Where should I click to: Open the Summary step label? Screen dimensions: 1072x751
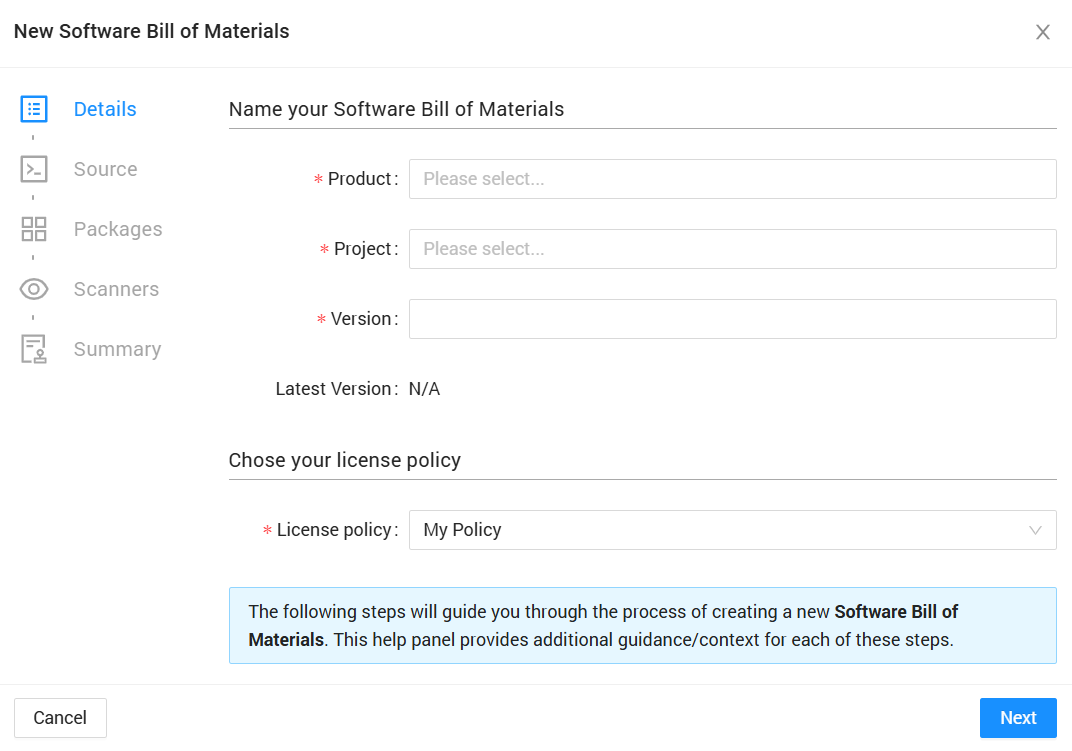click(x=117, y=349)
